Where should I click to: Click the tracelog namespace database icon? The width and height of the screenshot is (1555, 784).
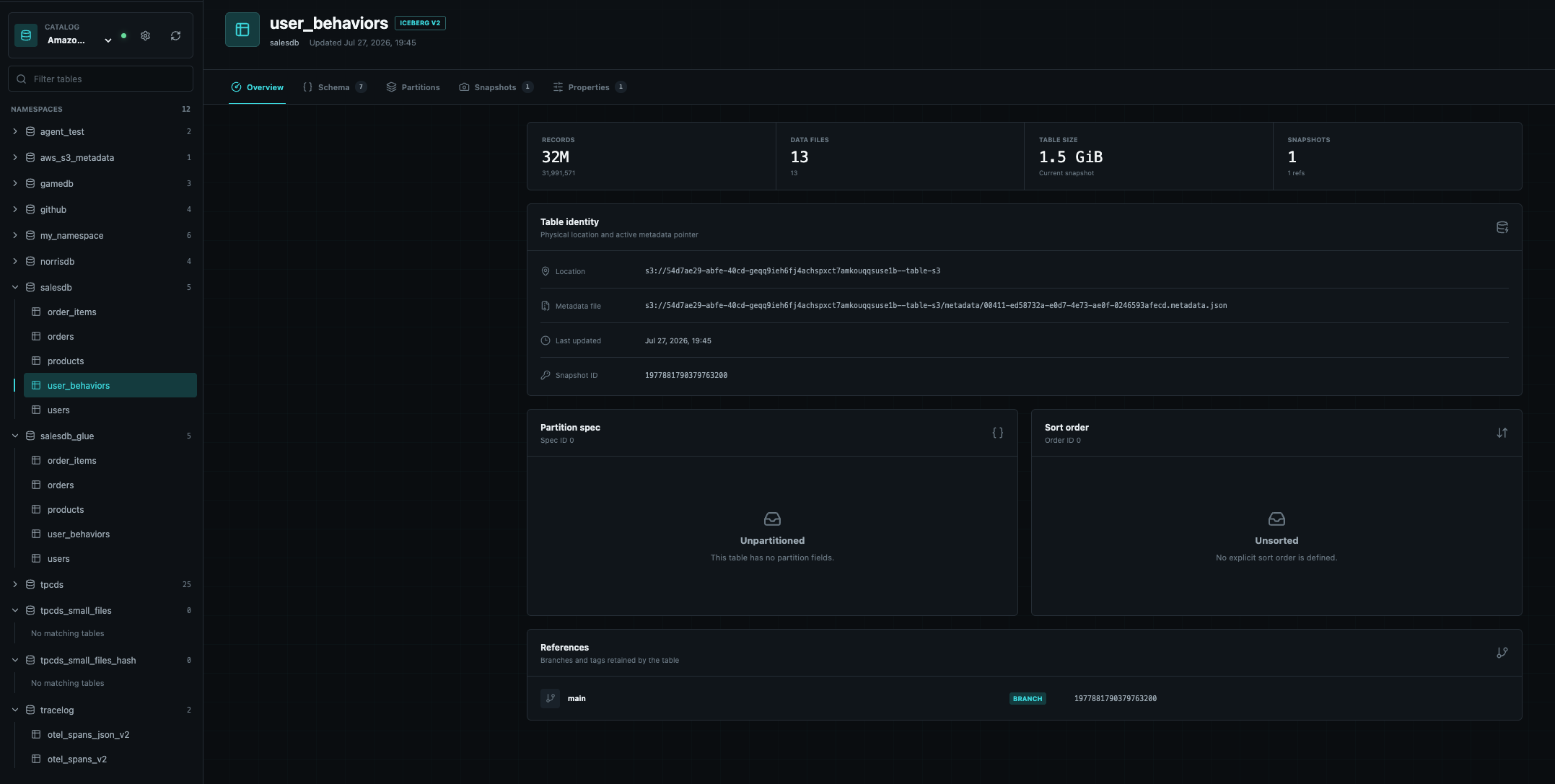(x=30, y=710)
